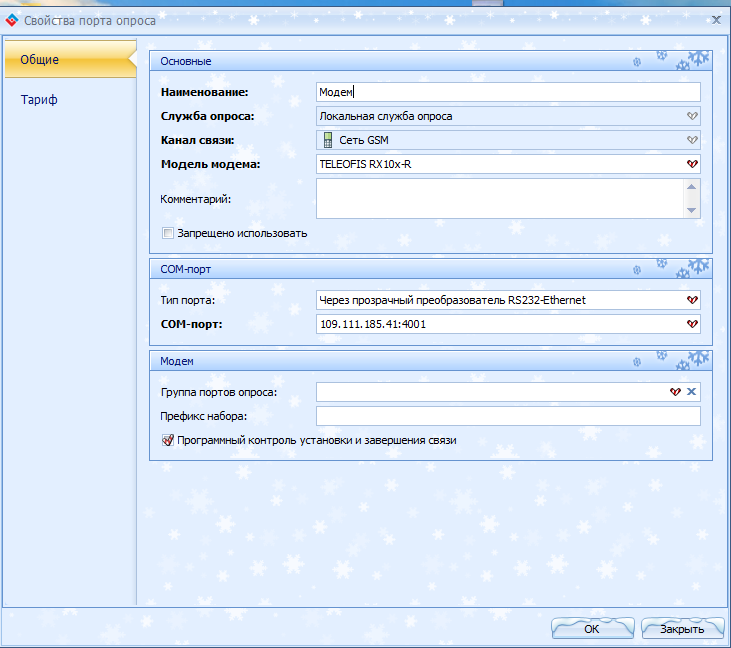Open the Служба опроса dropdown
The width and height of the screenshot is (731, 648).
(691, 116)
